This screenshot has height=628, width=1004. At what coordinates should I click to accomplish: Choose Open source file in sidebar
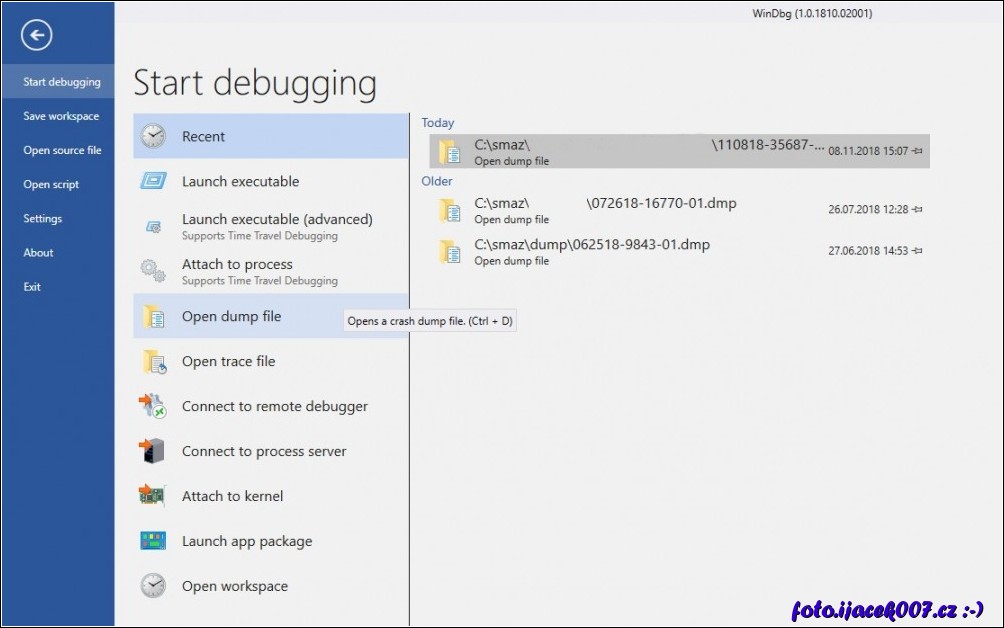pyautogui.click(x=62, y=150)
